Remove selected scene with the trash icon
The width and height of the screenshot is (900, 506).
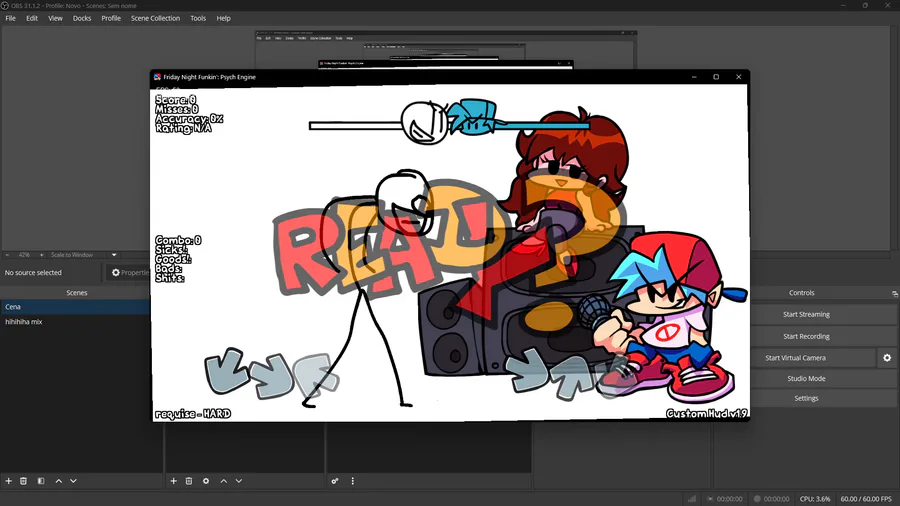point(24,481)
